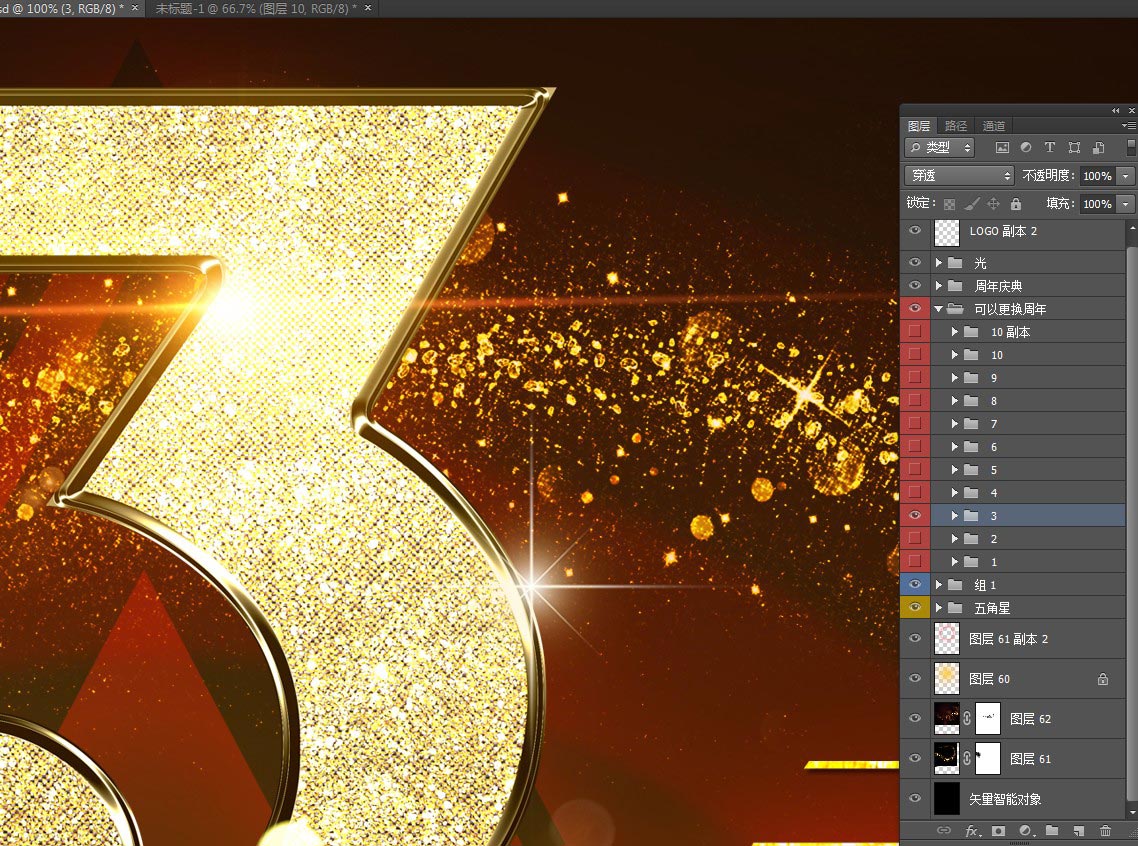
Task: Close the 未标题-1 document tab
Action: pyautogui.click(x=368, y=8)
